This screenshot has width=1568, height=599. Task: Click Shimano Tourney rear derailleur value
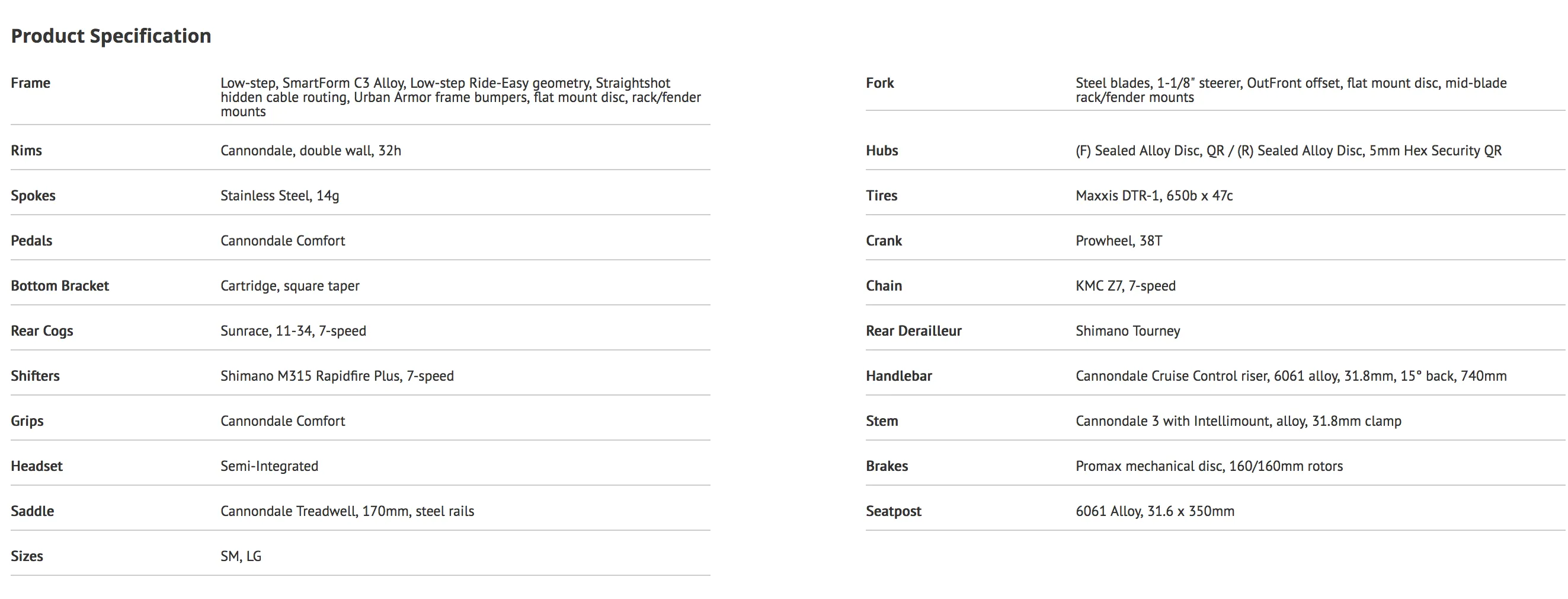pyautogui.click(x=1127, y=331)
